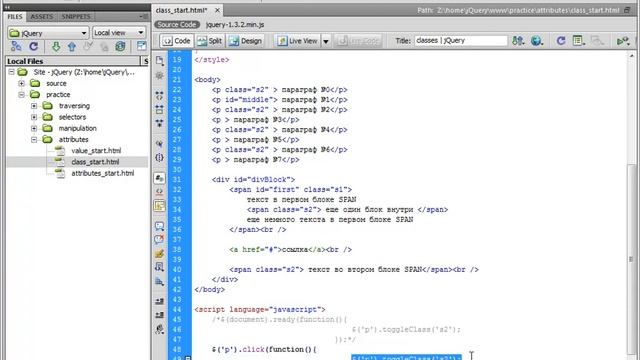Screen dimensions: 640x360
Task: Switch to Design view
Action: click(x=245, y=41)
